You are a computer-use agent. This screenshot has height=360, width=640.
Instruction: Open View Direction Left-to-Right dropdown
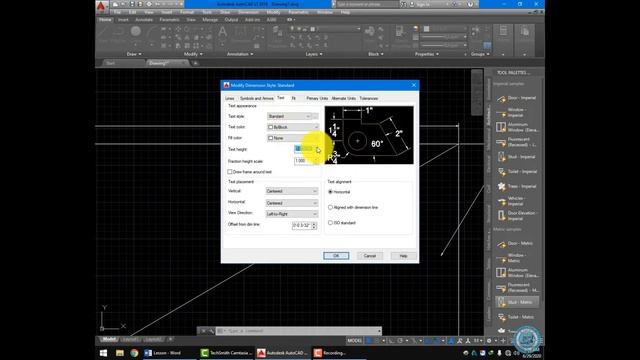(x=291, y=214)
